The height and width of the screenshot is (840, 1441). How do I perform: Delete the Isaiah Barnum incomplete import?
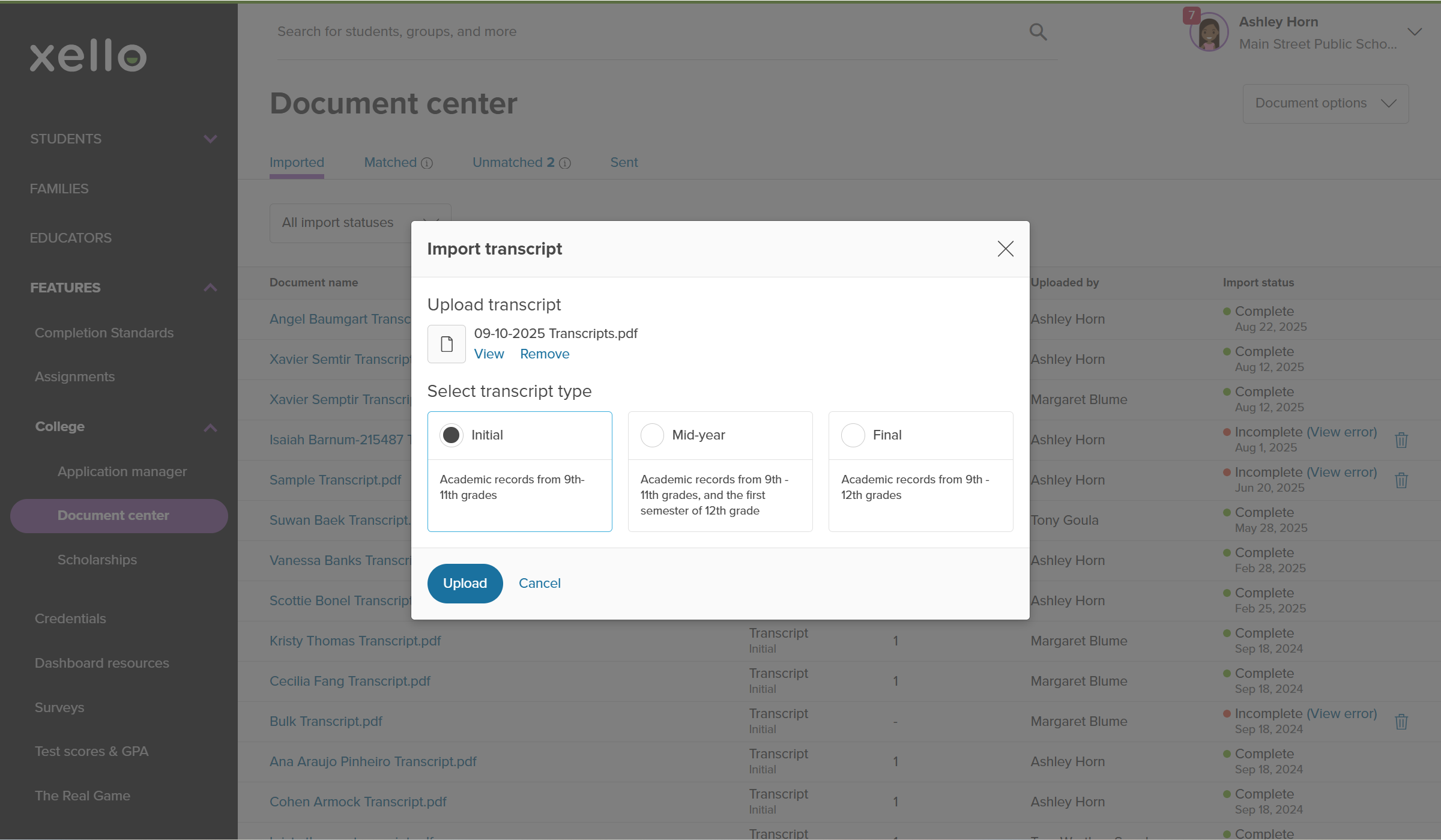1401,440
